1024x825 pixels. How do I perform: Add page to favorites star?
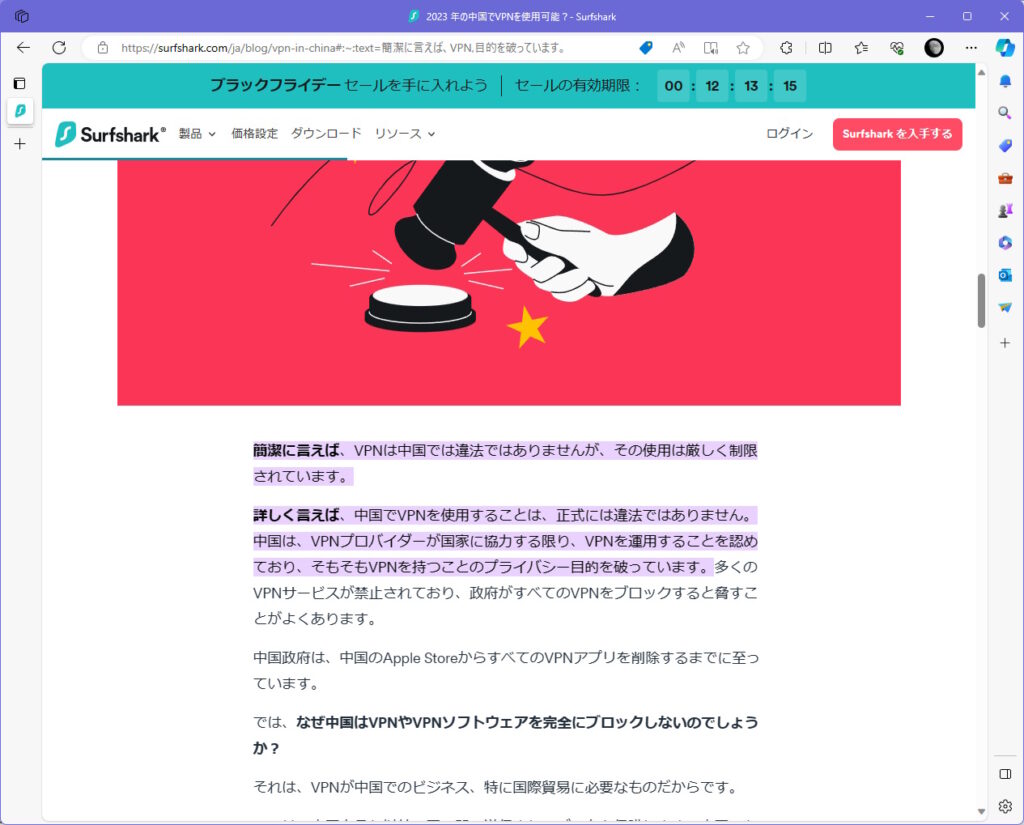[x=743, y=48]
